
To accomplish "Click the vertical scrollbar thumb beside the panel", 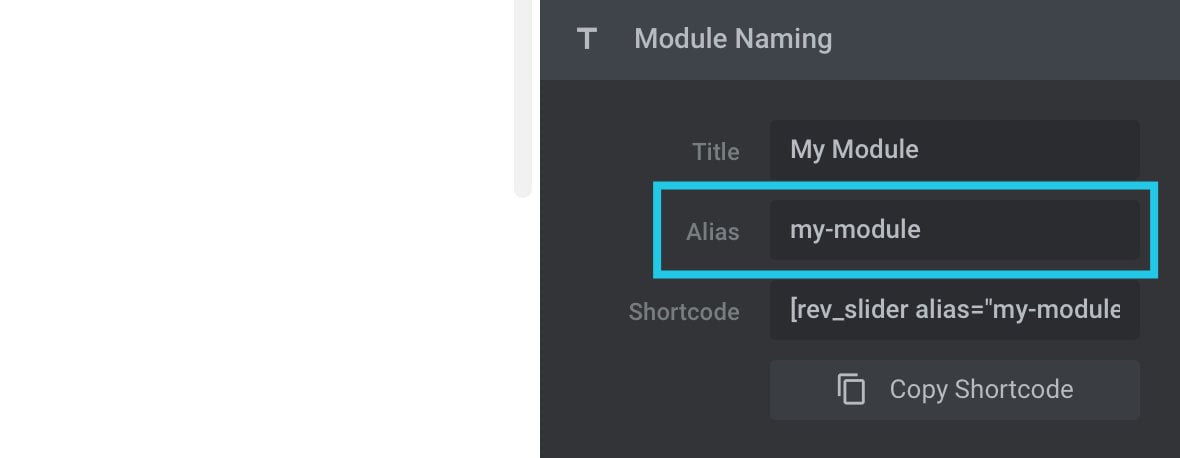I will [x=523, y=98].
